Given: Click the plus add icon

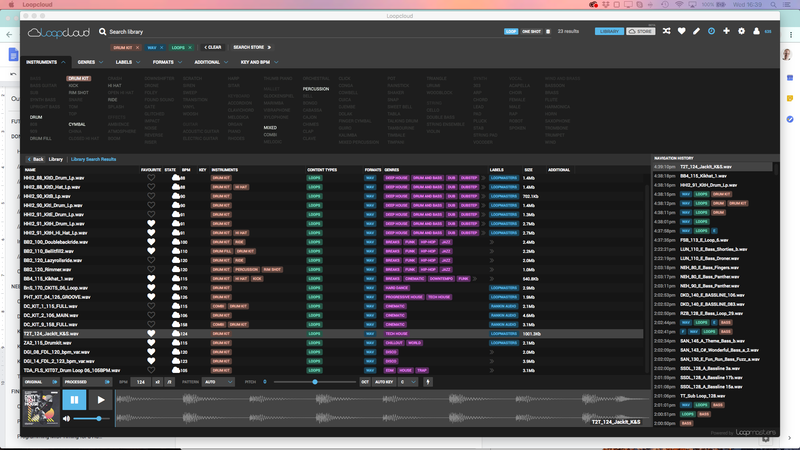Looking at the screenshot, I should [727, 31].
